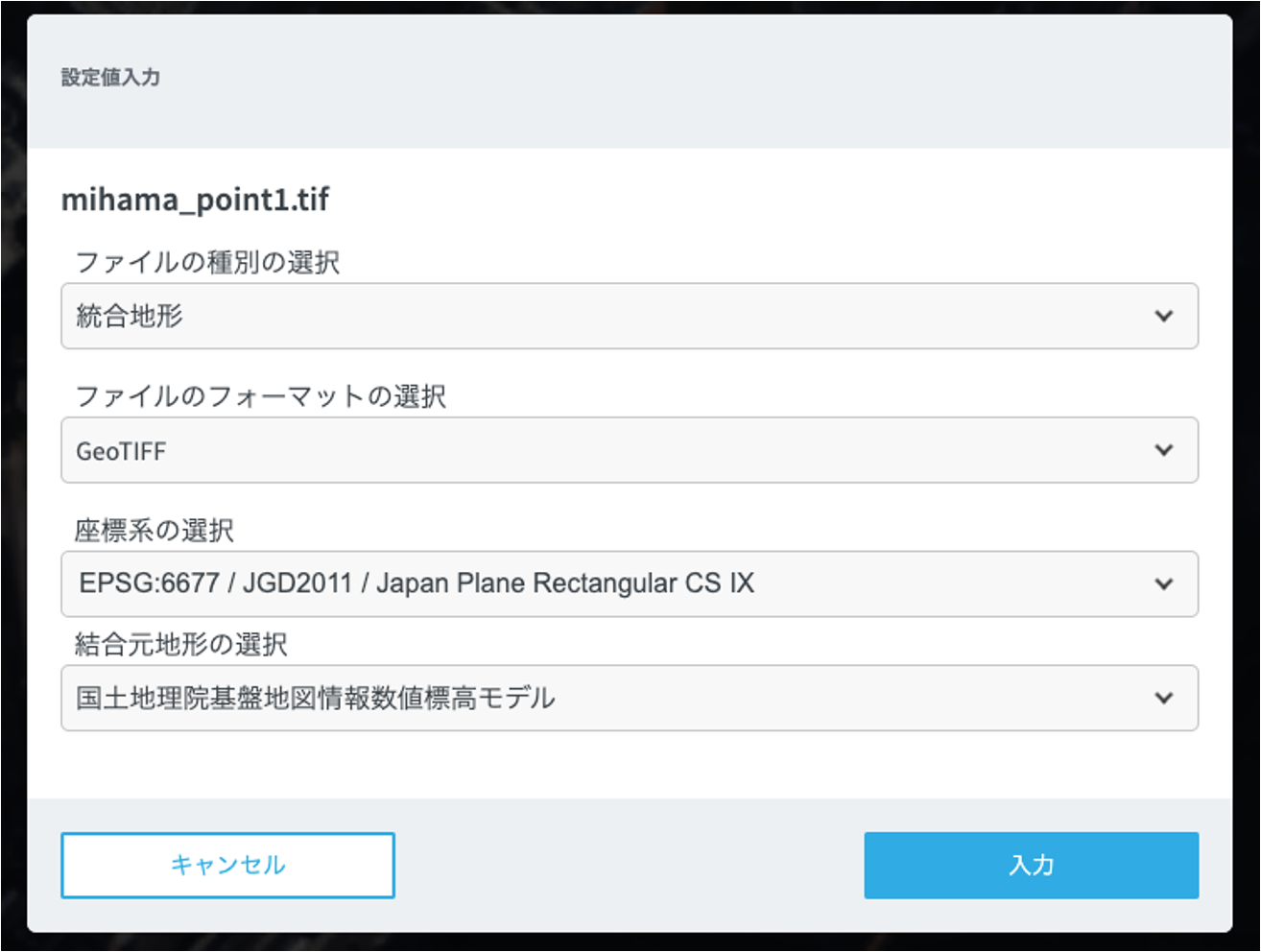The height and width of the screenshot is (952, 1261).
Task: Click the chevron on the EPSG:6677 coordinate field
Action: (1164, 583)
